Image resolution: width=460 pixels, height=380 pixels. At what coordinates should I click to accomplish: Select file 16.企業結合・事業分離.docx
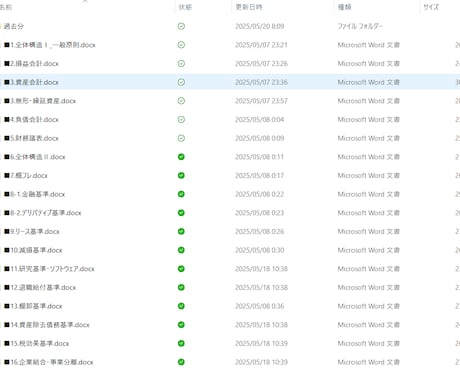point(49,362)
